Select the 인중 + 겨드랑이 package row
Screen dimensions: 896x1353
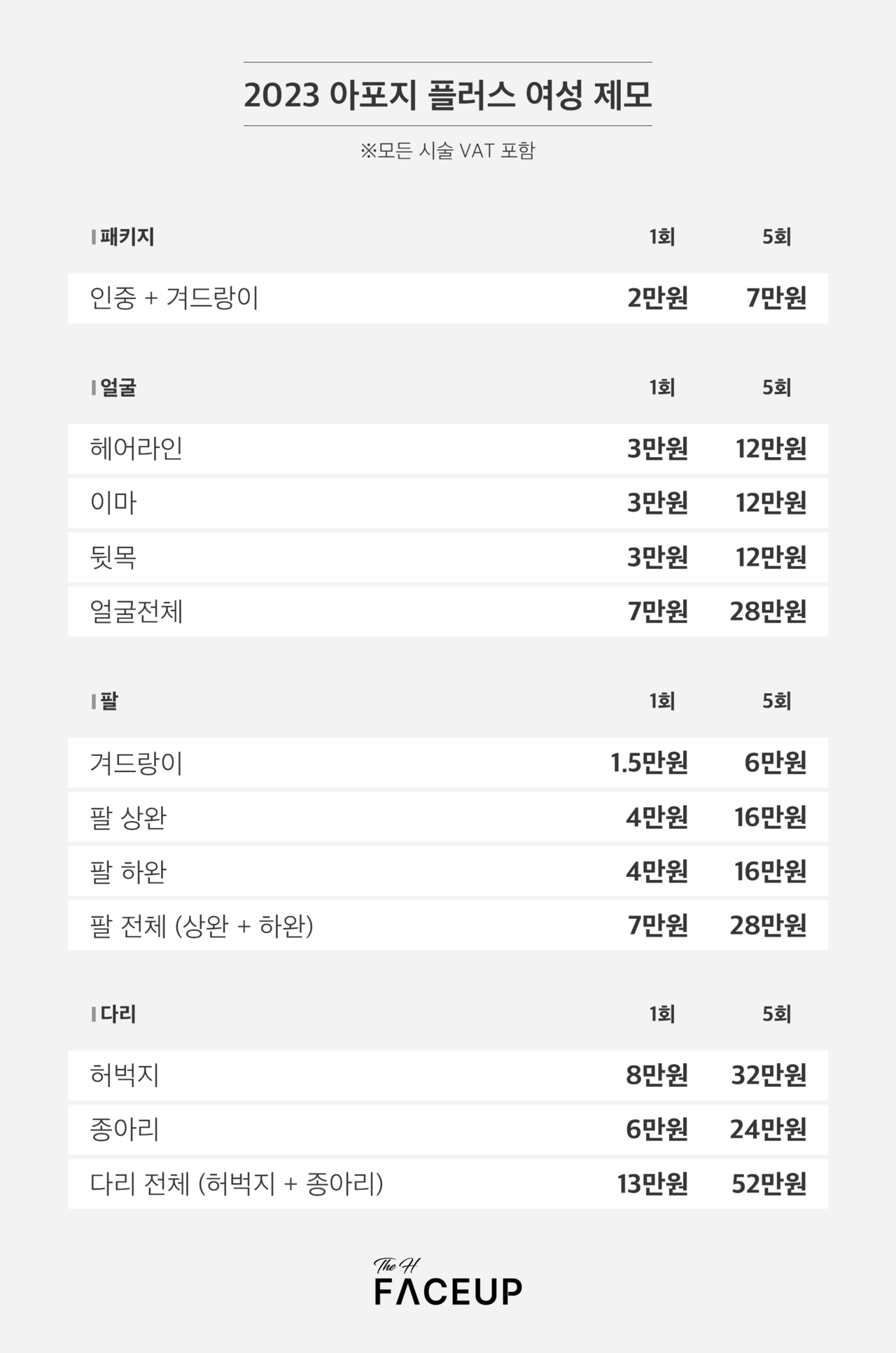tap(448, 298)
